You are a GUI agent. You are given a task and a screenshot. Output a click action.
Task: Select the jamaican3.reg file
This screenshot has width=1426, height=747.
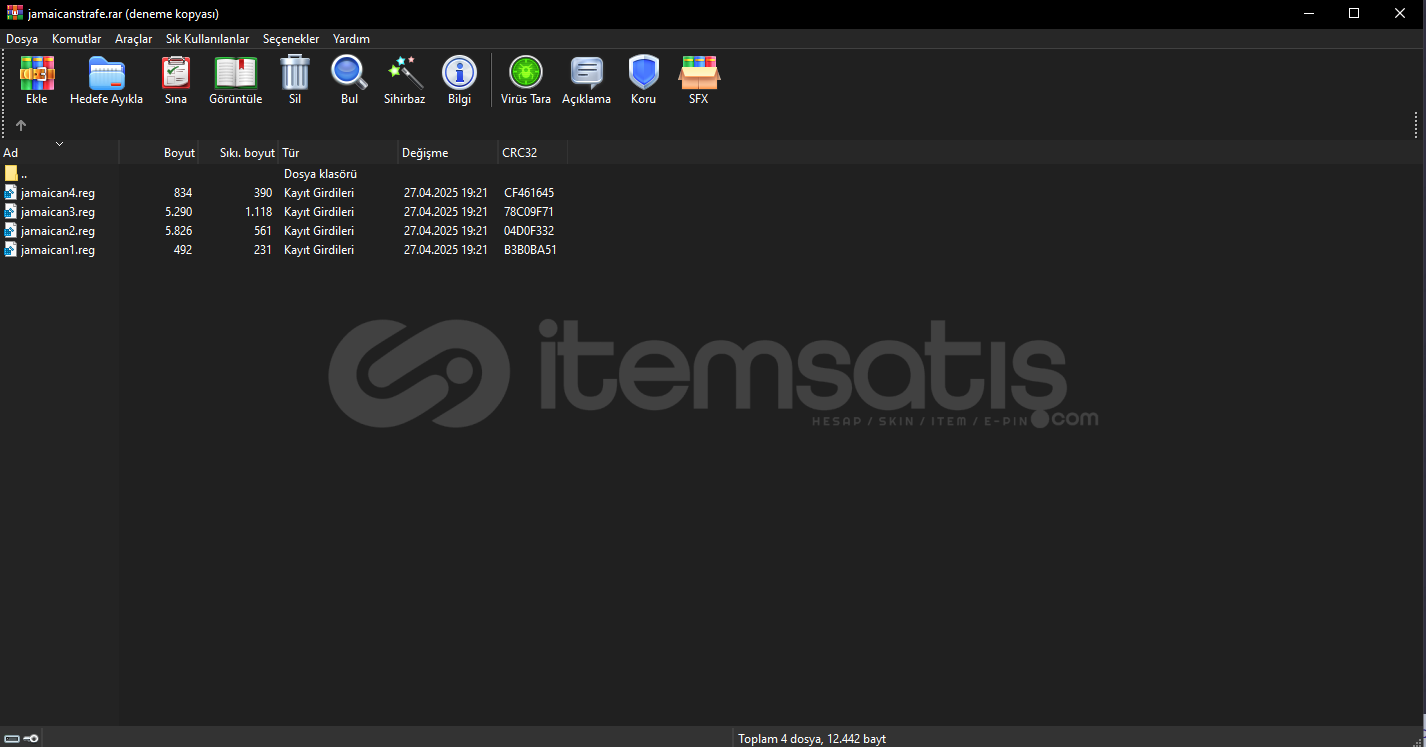coord(57,212)
